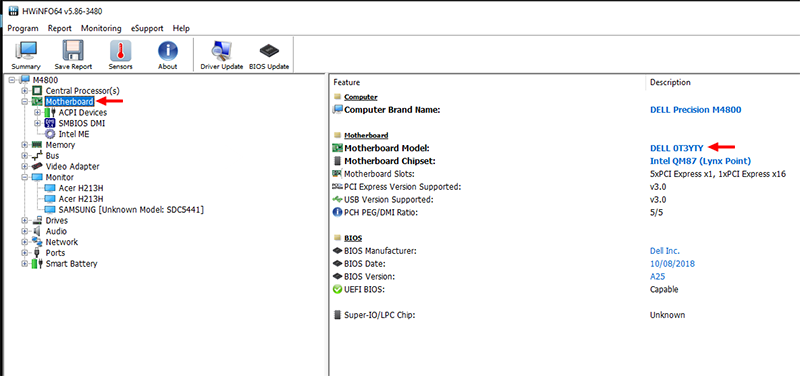Screen dimensions: 800x376
Task: Click the HWiNFO64 title bar app icon
Action: tap(14, 10)
